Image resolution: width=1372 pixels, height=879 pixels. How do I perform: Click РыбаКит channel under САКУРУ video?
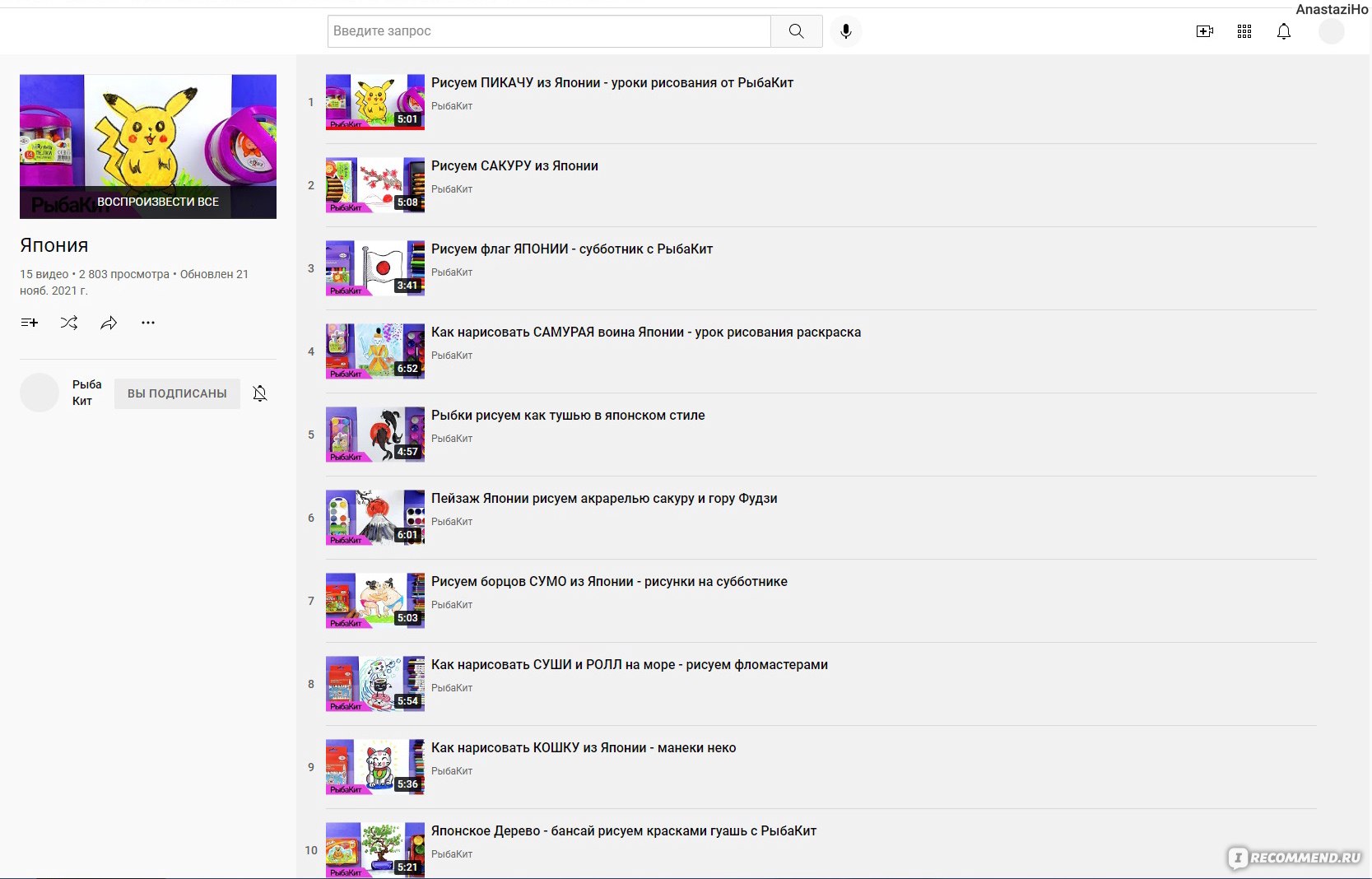(x=452, y=189)
